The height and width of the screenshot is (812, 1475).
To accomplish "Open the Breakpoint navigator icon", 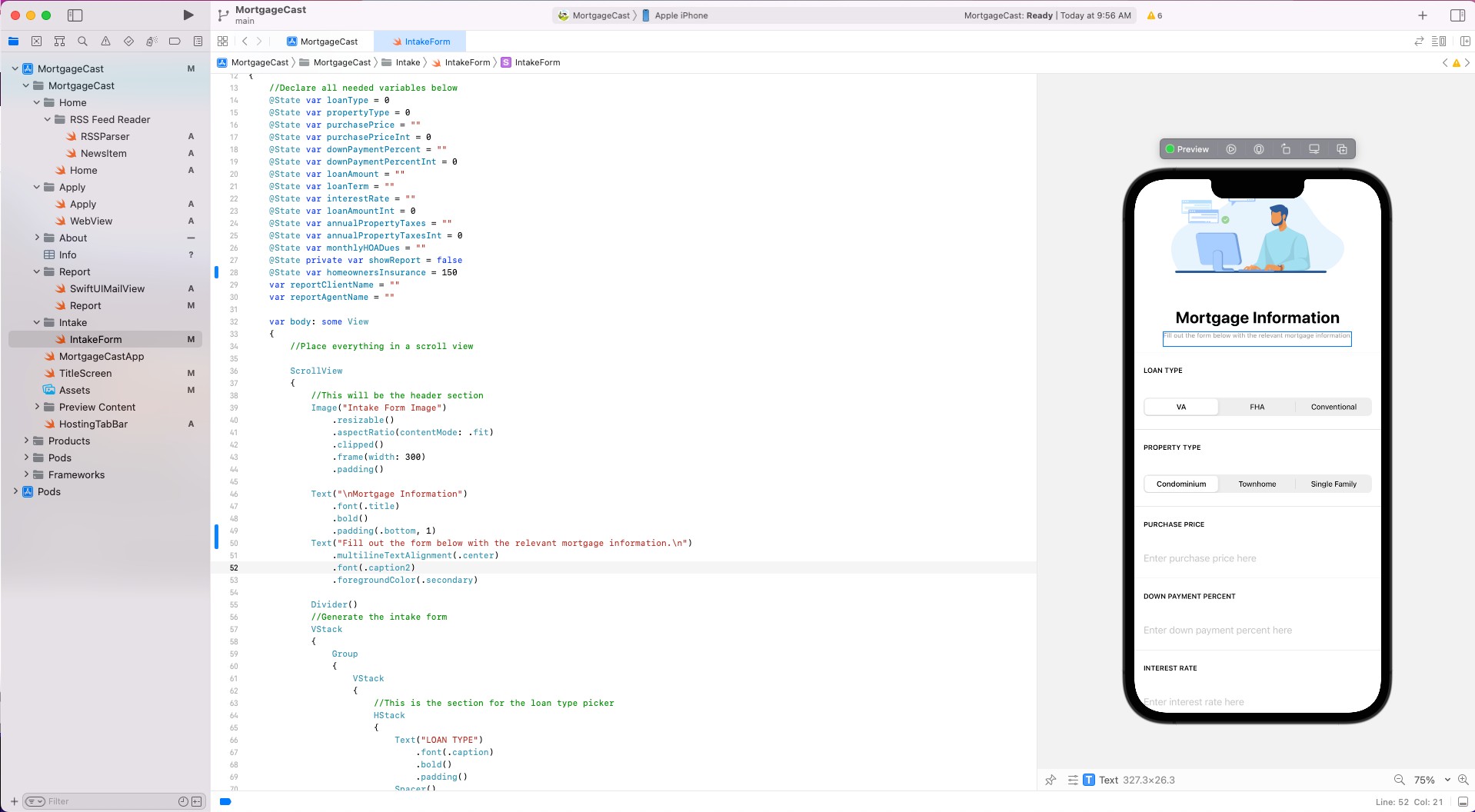I will [175, 42].
